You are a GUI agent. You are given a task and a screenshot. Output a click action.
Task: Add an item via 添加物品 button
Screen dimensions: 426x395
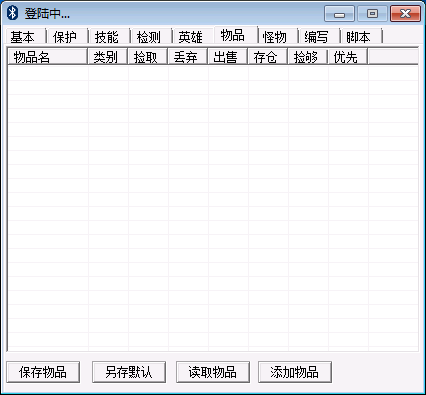295,372
